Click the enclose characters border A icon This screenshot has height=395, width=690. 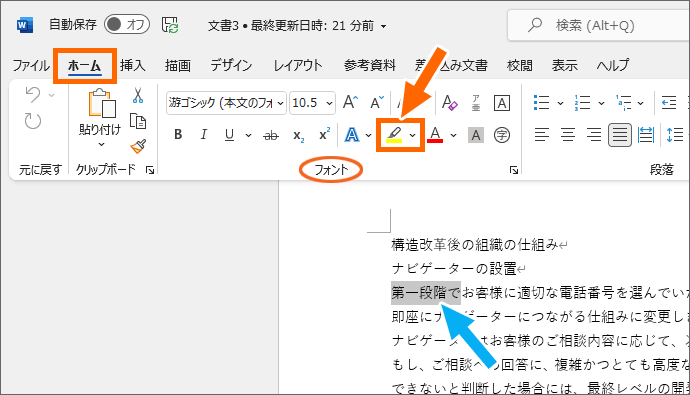pyautogui.click(x=502, y=103)
